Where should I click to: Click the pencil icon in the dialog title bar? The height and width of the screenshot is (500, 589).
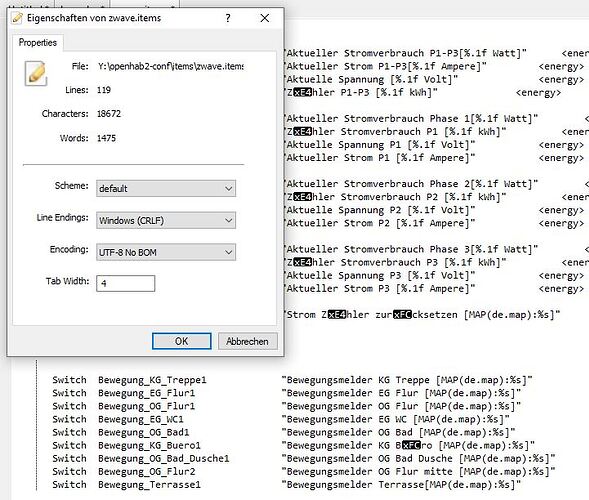click(x=17, y=18)
